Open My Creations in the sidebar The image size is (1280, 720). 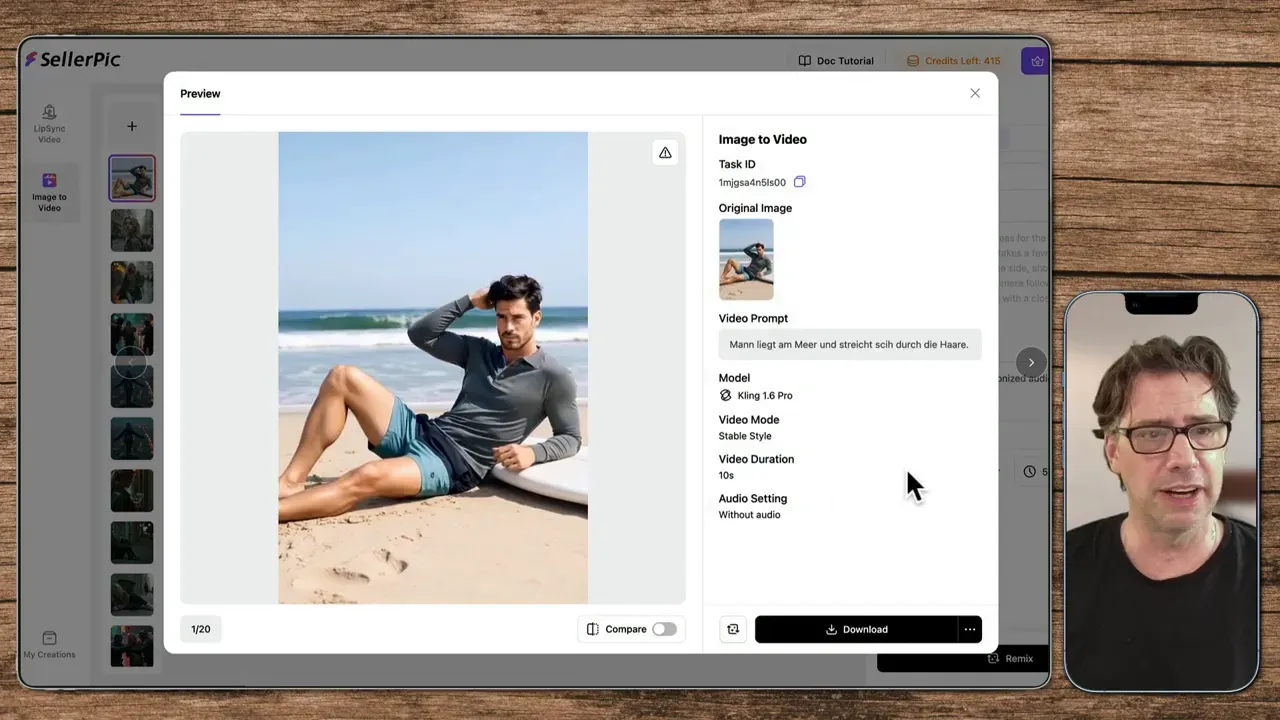point(49,645)
